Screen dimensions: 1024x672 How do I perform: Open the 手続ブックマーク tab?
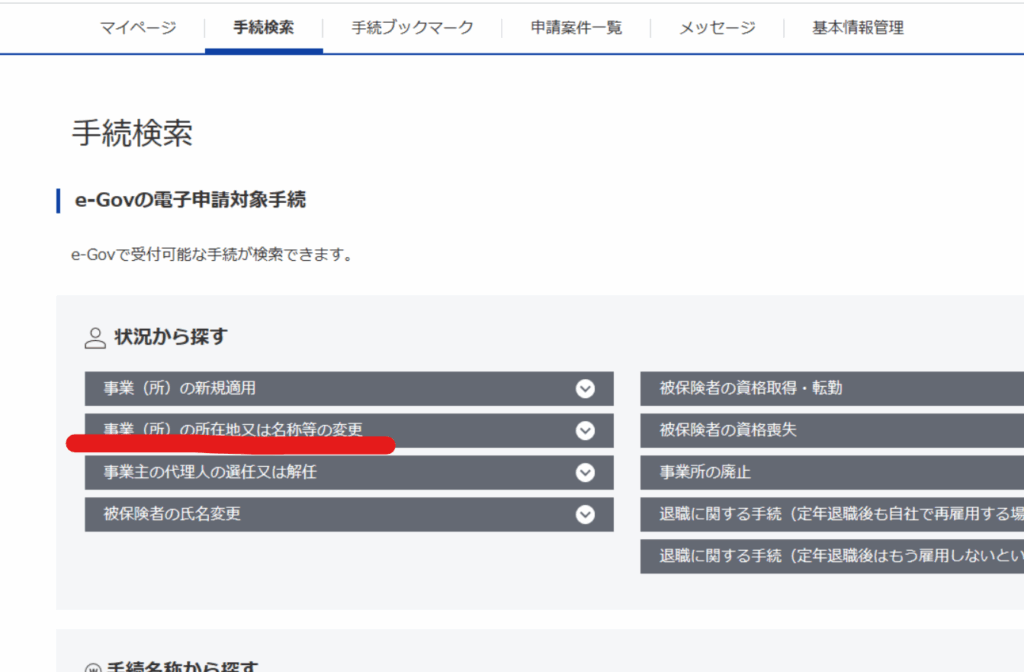412,28
